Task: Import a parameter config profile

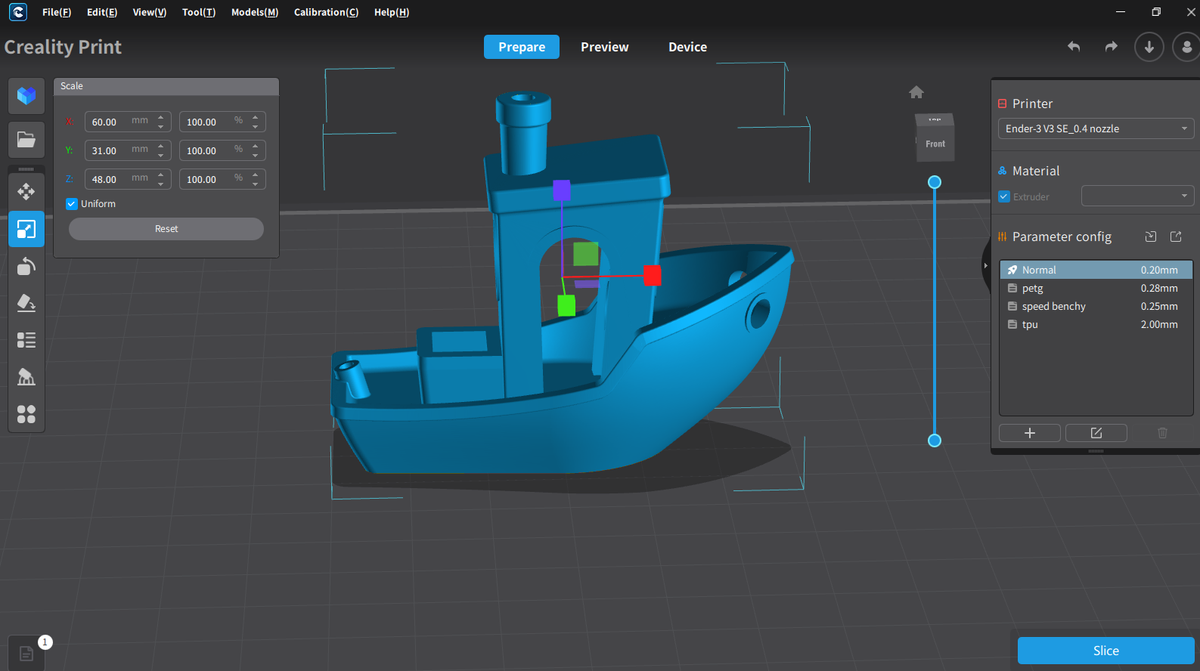Action: click(1150, 237)
